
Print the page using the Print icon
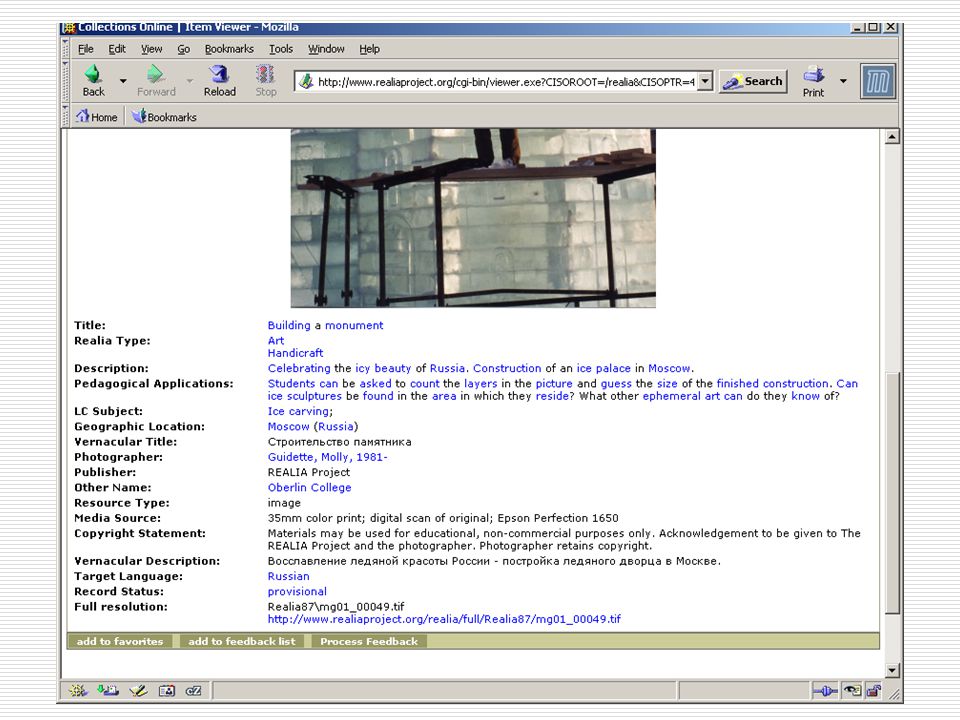[814, 74]
